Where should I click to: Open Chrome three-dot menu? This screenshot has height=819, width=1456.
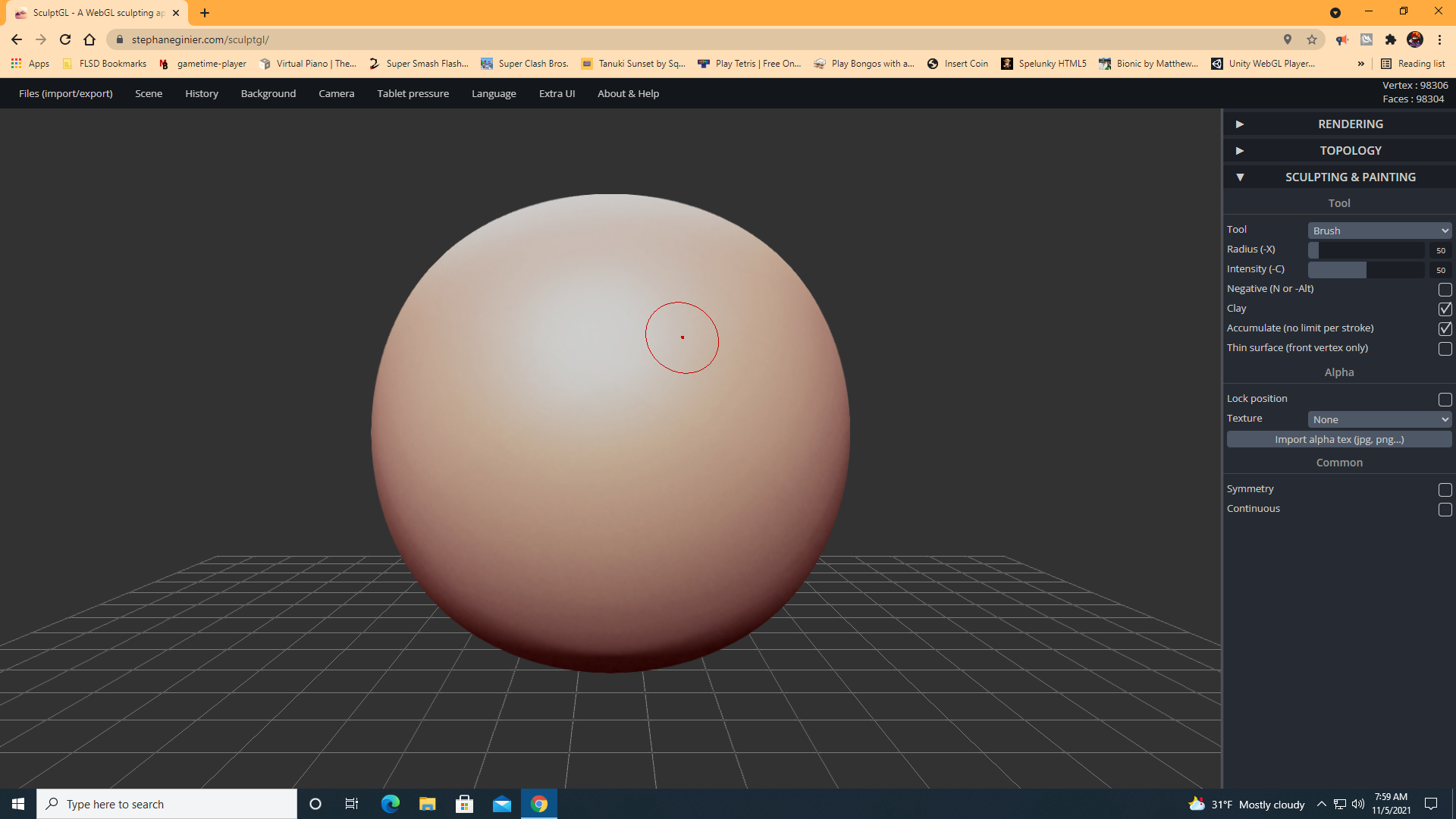click(1439, 39)
